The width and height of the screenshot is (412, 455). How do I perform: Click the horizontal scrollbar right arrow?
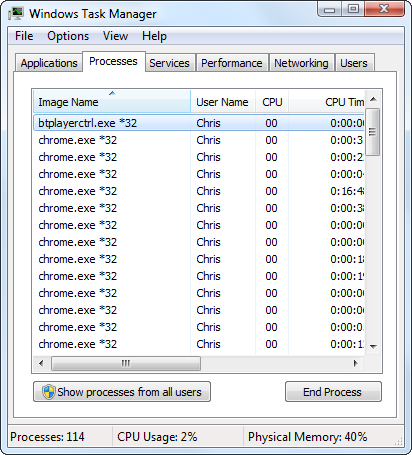[x=356, y=363]
